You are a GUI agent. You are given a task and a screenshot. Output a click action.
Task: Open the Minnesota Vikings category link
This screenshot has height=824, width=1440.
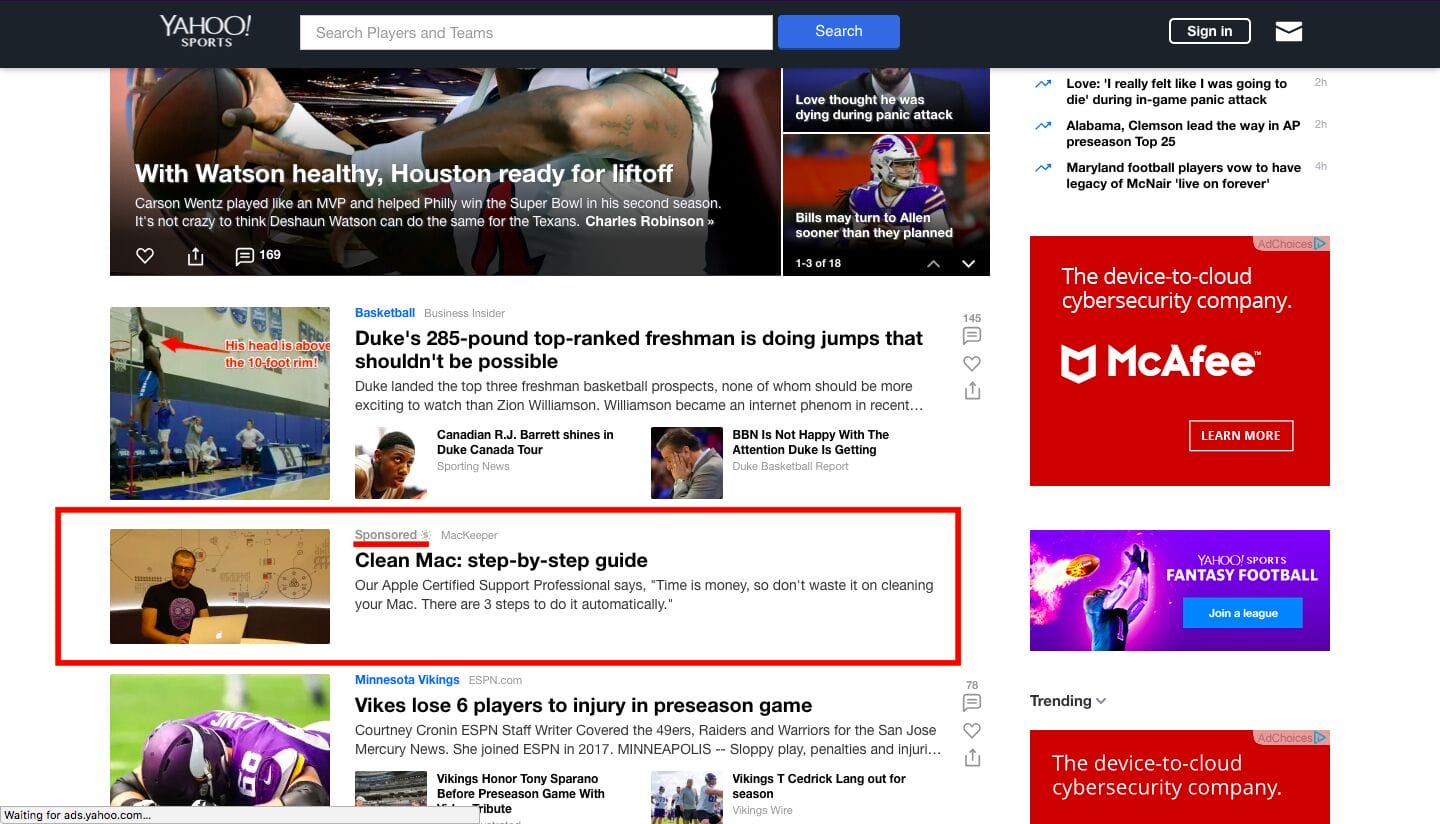click(x=407, y=680)
